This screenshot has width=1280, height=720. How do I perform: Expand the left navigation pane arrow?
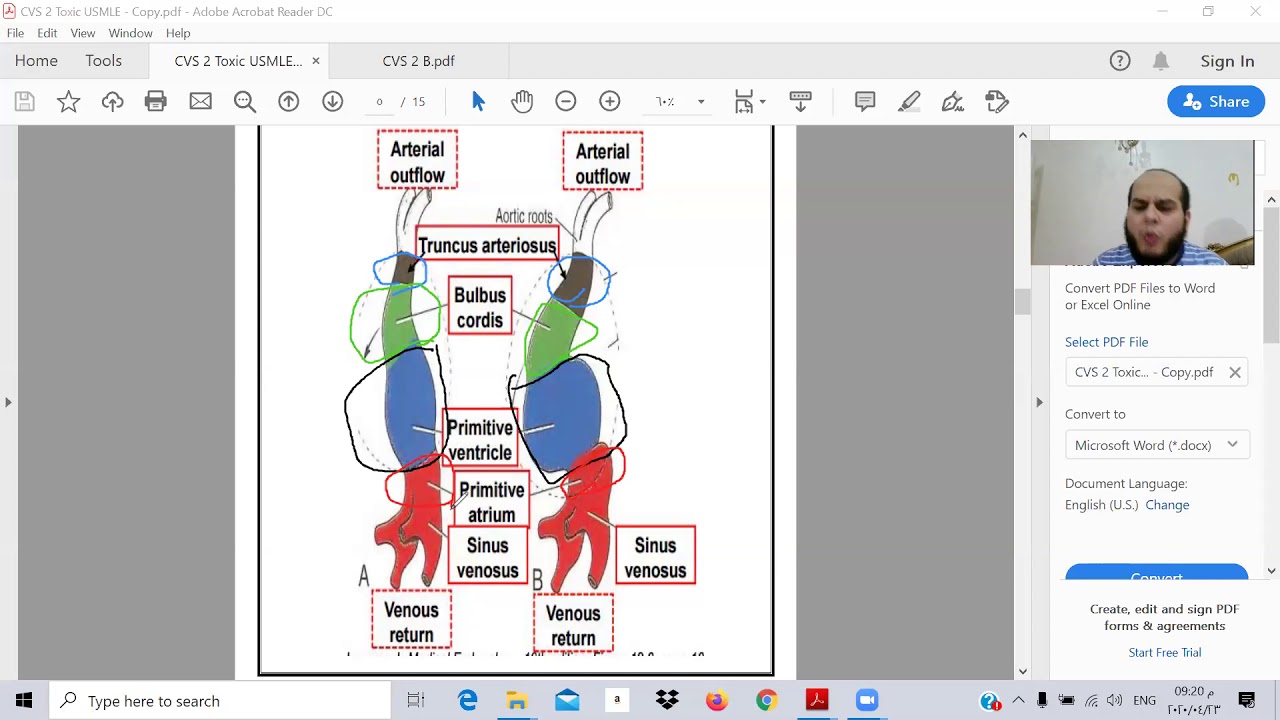click(8, 402)
